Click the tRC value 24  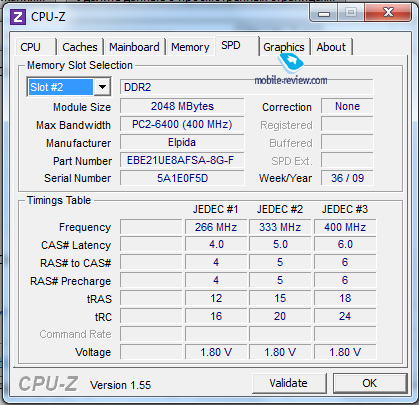(345, 316)
